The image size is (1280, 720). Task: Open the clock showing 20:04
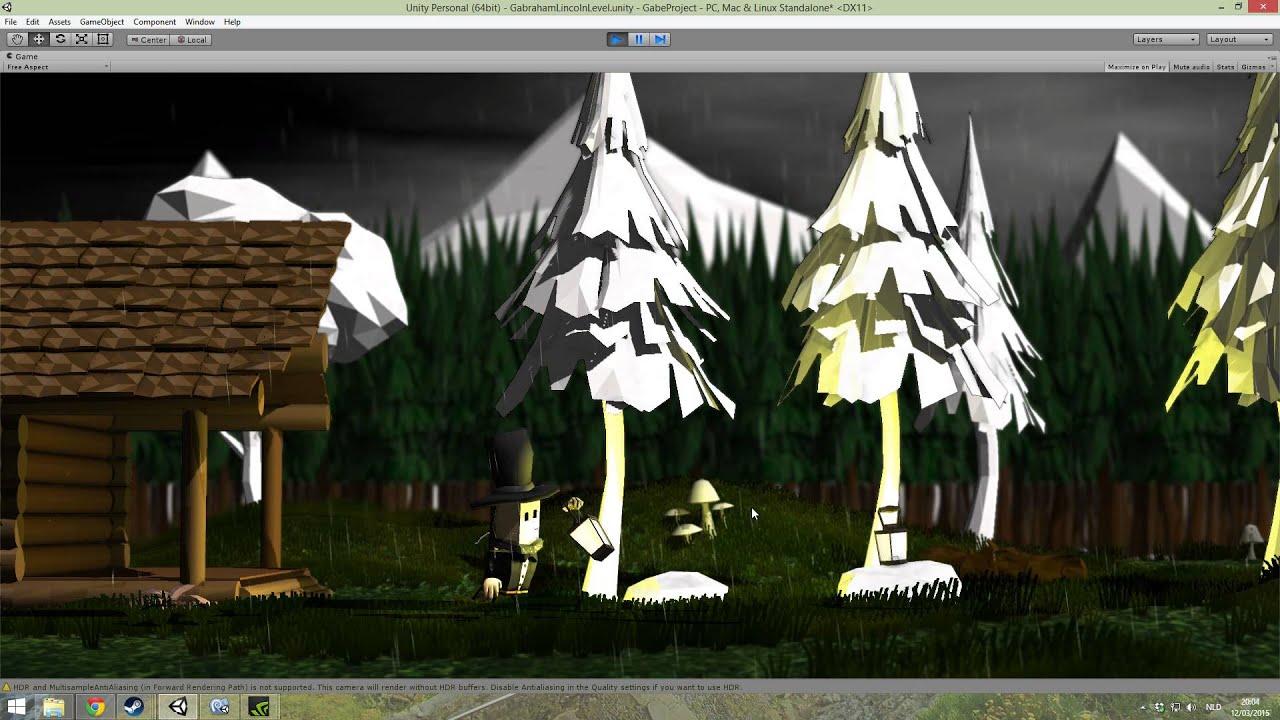tap(1250, 707)
